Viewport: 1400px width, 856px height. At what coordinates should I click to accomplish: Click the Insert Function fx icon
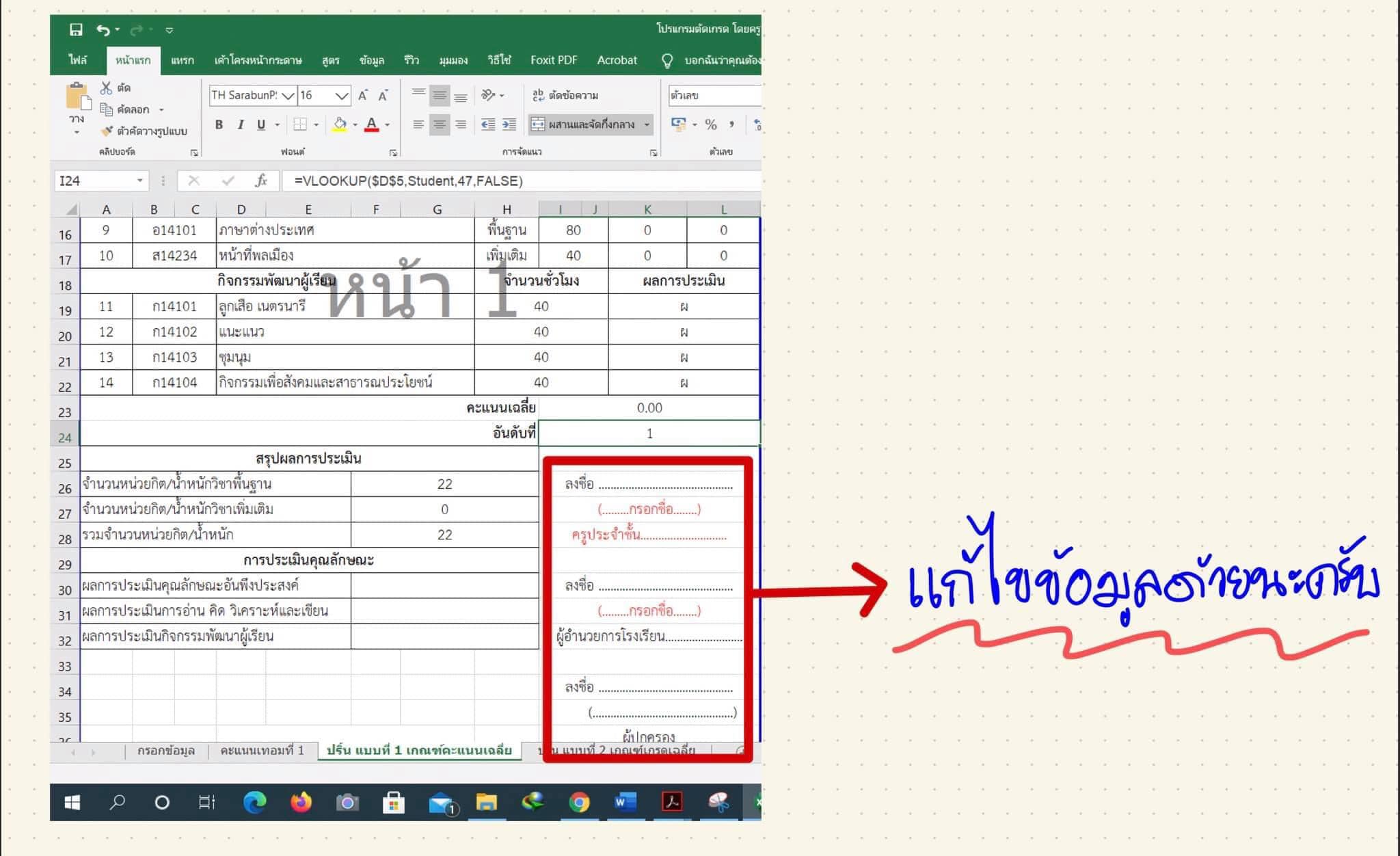point(260,180)
